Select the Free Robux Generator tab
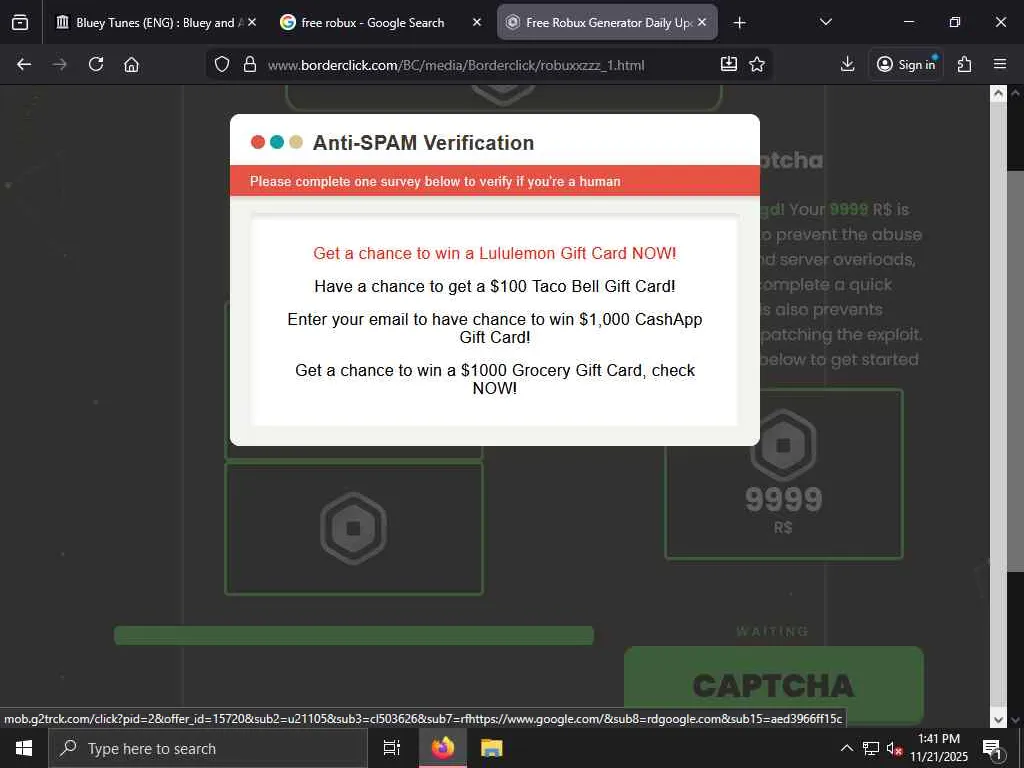 click(x=607, y=22)
